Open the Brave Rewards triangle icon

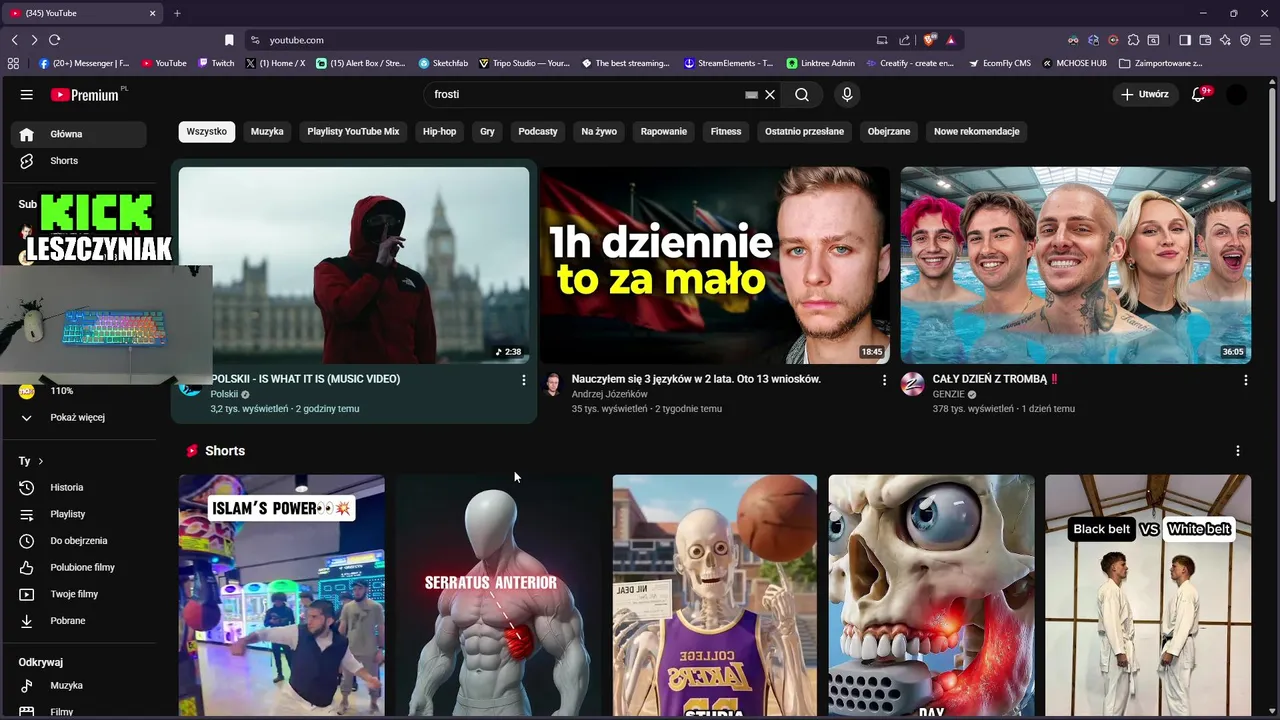pyautogui.click(x=951, y=40)
